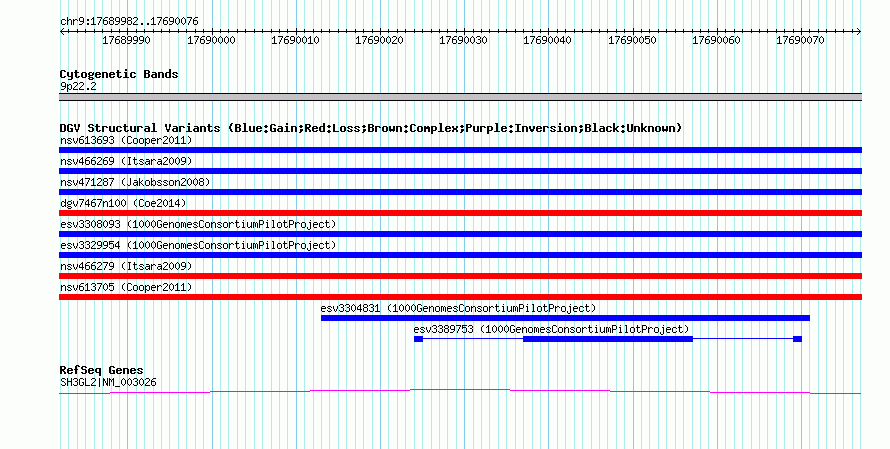The image size is (890, 449).
Task: Click ruler position 17690000
Action: (x=211, y=40)
